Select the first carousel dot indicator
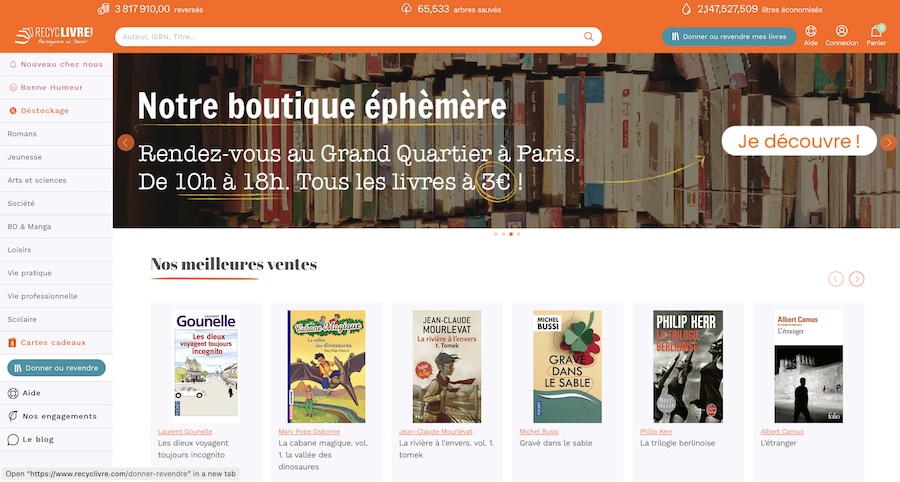 click(x=496, y=234)
